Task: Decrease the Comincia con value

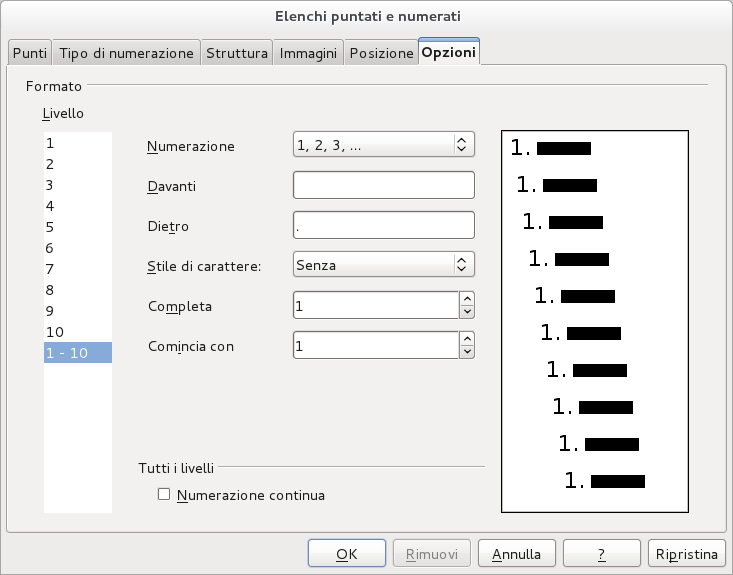Action: coord(466,352)
